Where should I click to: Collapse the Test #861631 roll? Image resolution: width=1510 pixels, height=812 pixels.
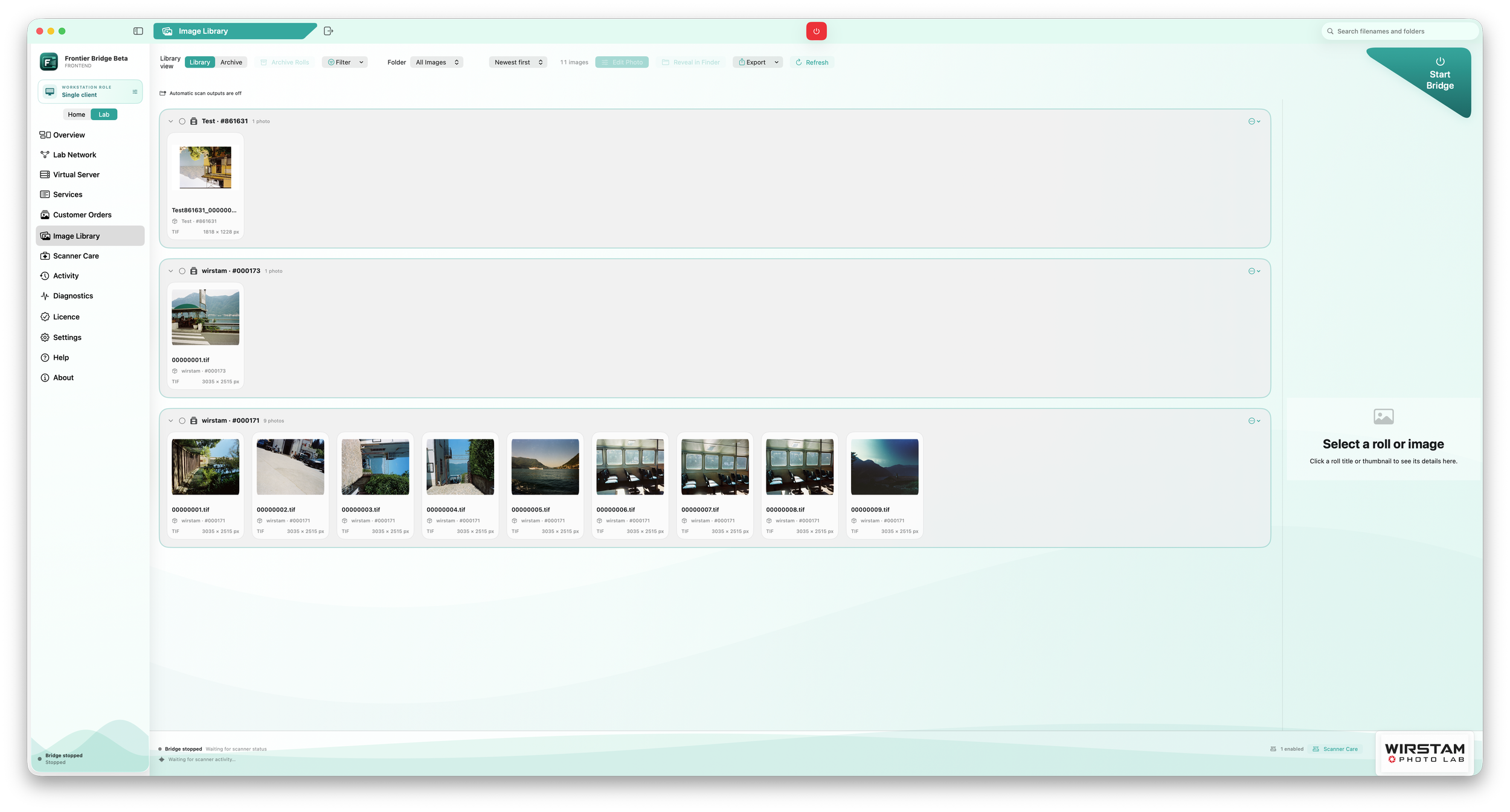tap(170, 121)
